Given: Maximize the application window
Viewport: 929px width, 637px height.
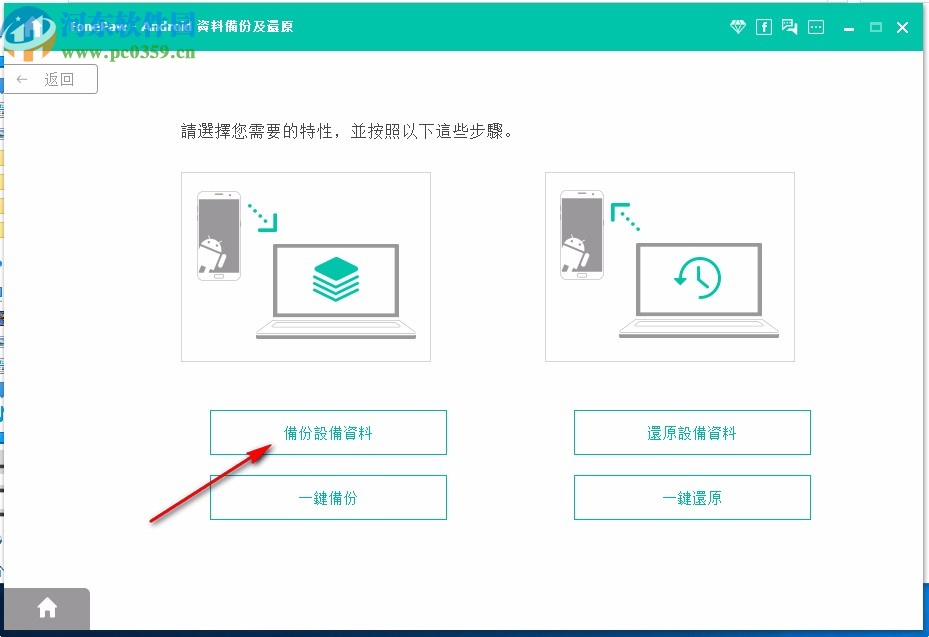Looking at the screenshot, I should [875, 27].
